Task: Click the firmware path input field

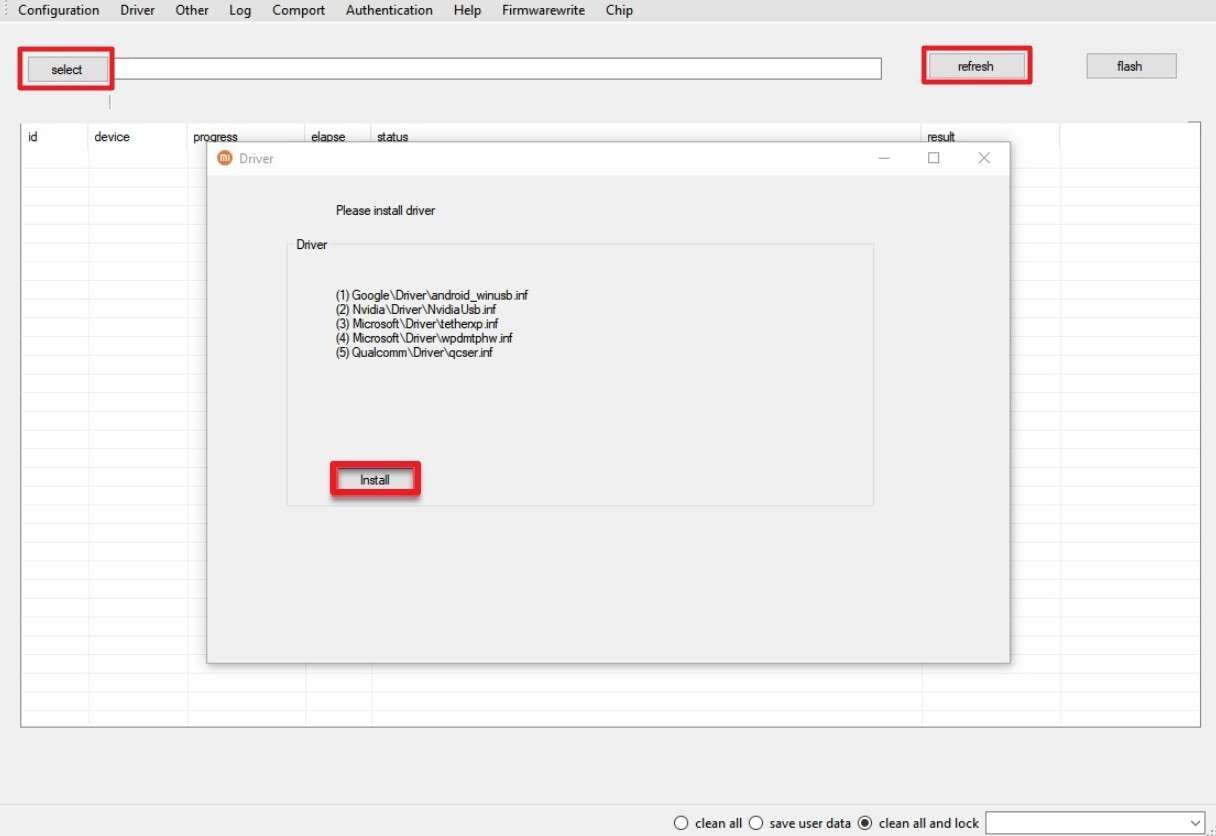Action: point(500,68)
